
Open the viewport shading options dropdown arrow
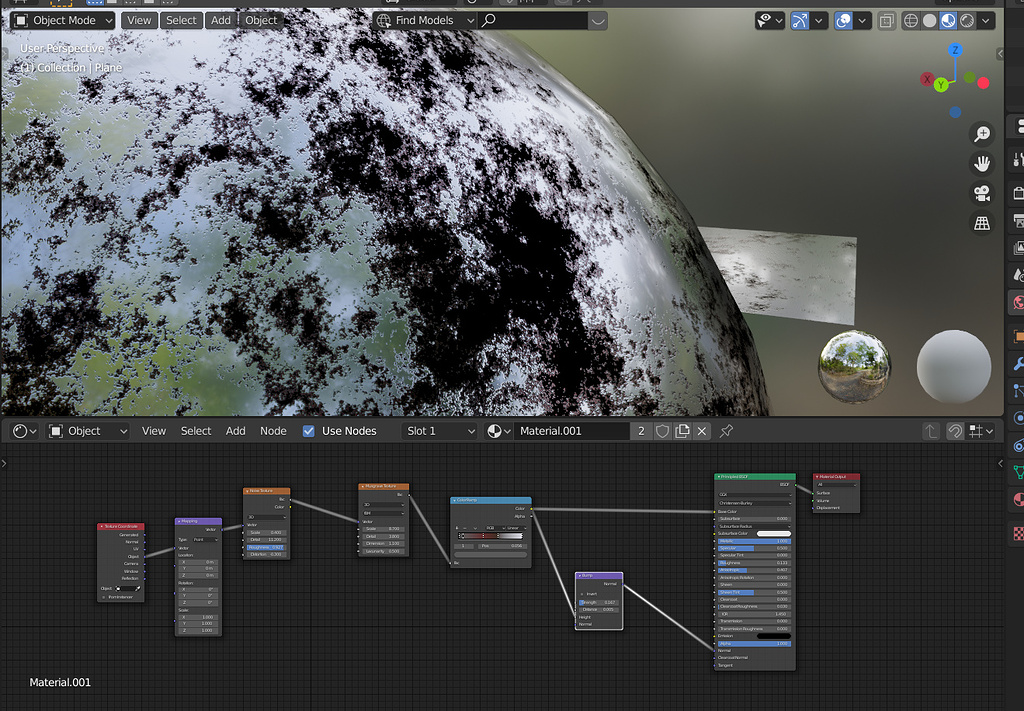click(985, 21)
